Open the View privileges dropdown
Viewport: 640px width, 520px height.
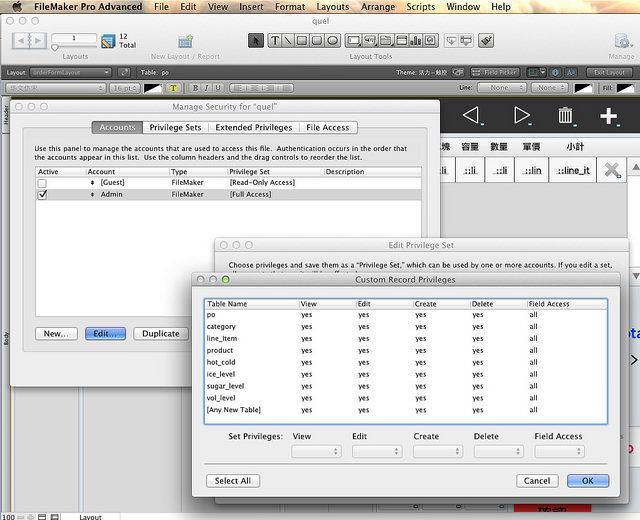click(x=316, y=451)
